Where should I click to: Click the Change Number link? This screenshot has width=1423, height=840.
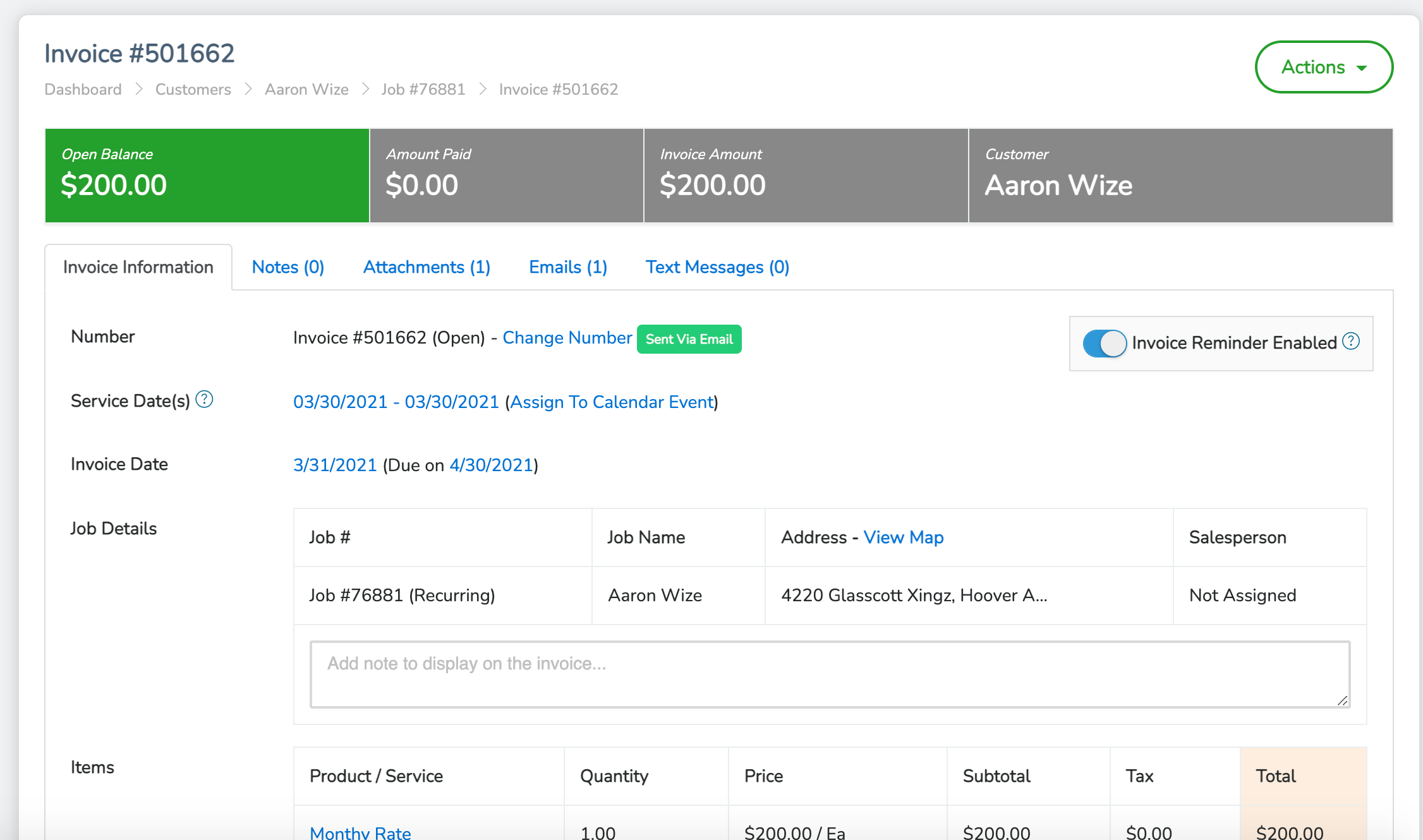(567, 338)
